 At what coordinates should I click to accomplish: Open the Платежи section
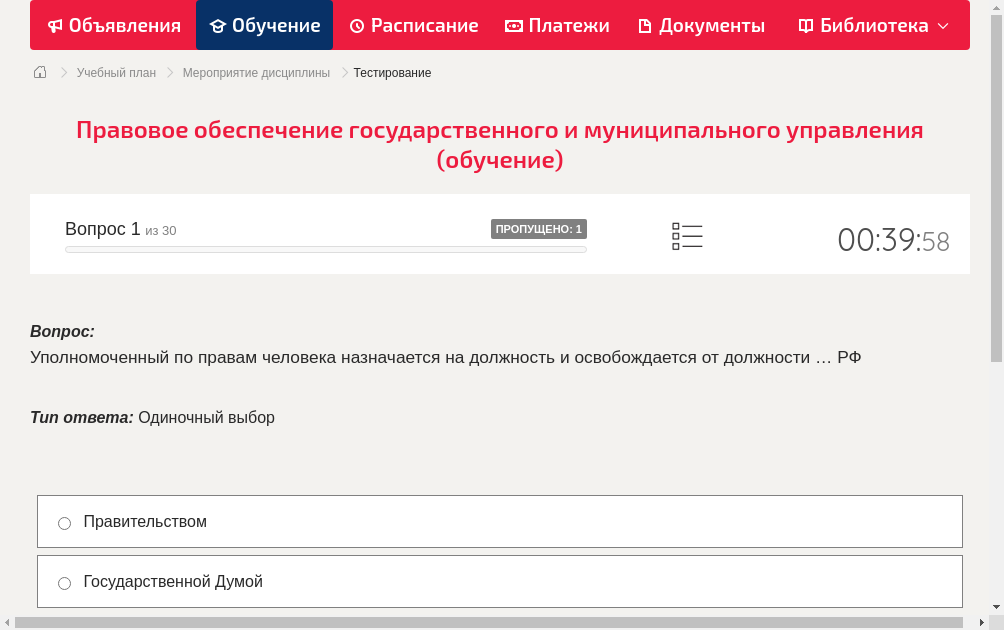tap(557, 25)
